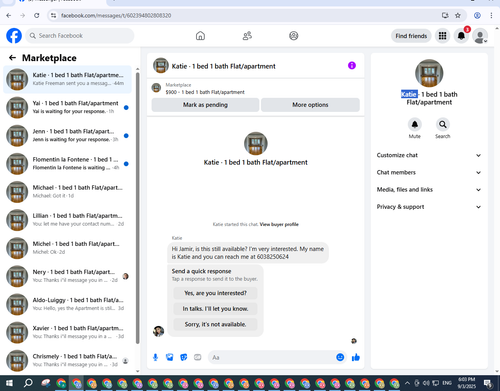Search in conversation magnifier icon
The width and height of the screenshot is (500, 391).
(x=443, y=124)
